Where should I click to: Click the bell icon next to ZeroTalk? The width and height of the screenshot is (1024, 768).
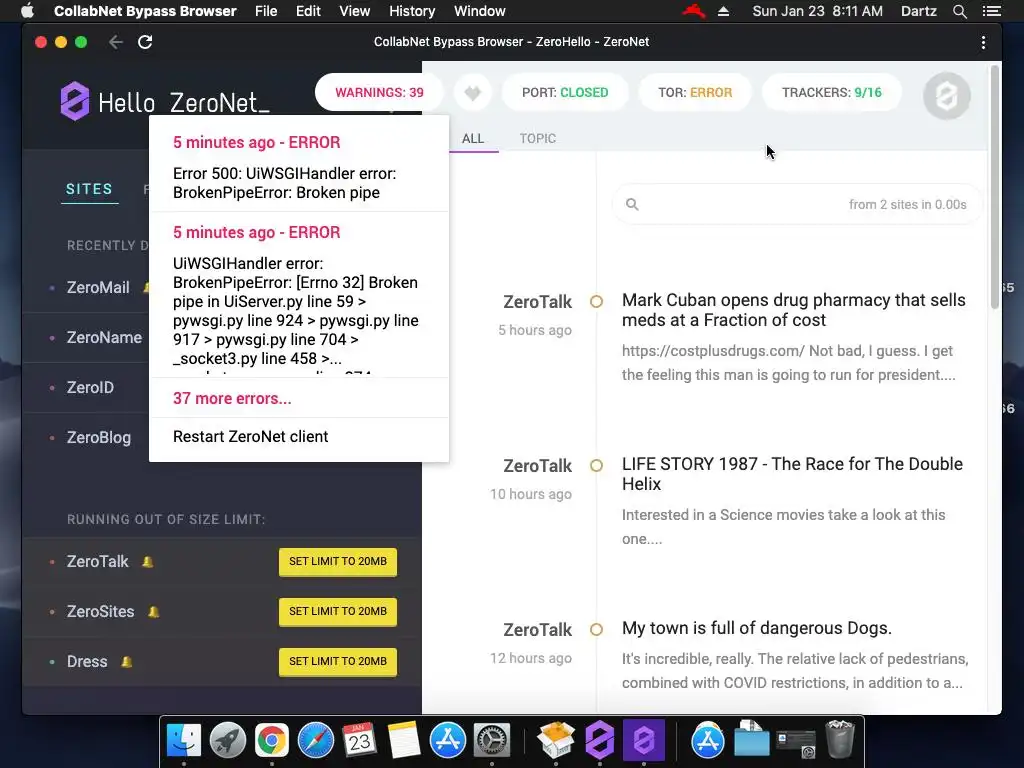148,562
